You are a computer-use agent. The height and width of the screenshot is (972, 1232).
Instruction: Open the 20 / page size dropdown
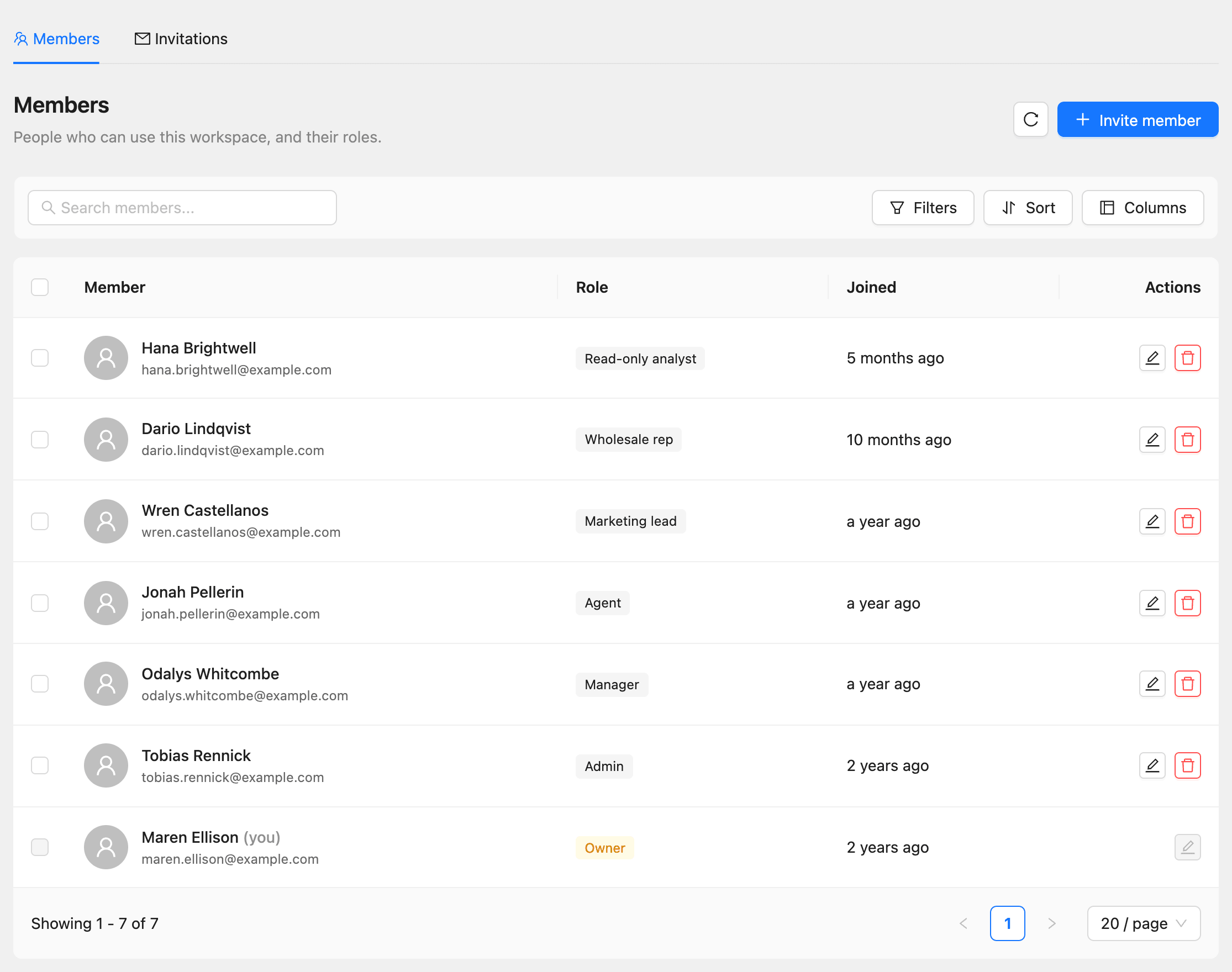[x=1143, y=923]
